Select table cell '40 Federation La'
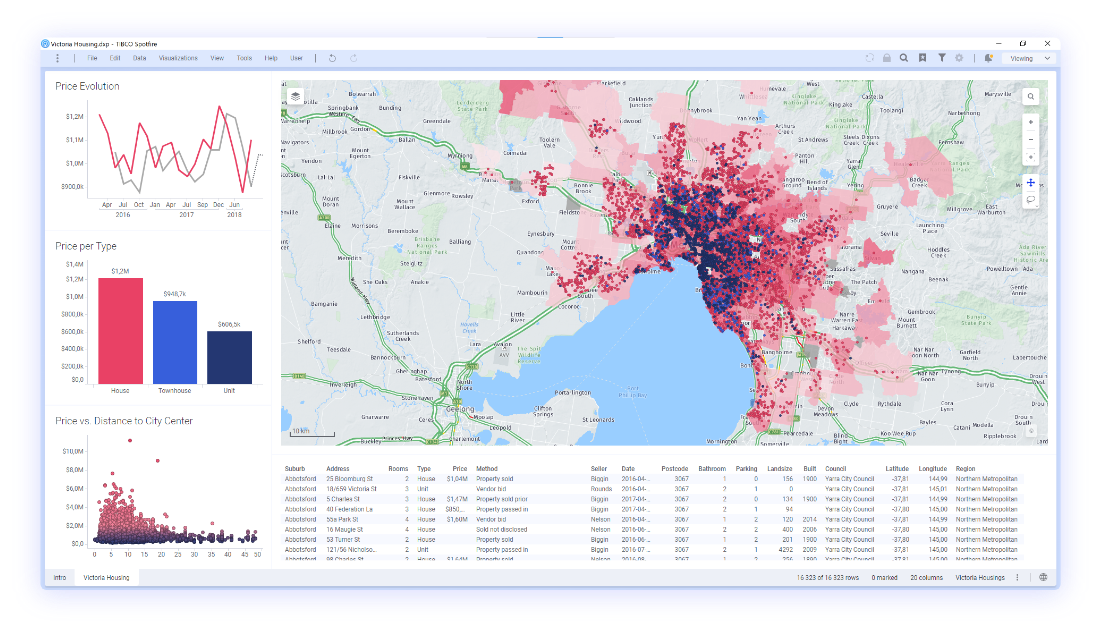This screenshot has width=1102, height=634. coord(349,509)
